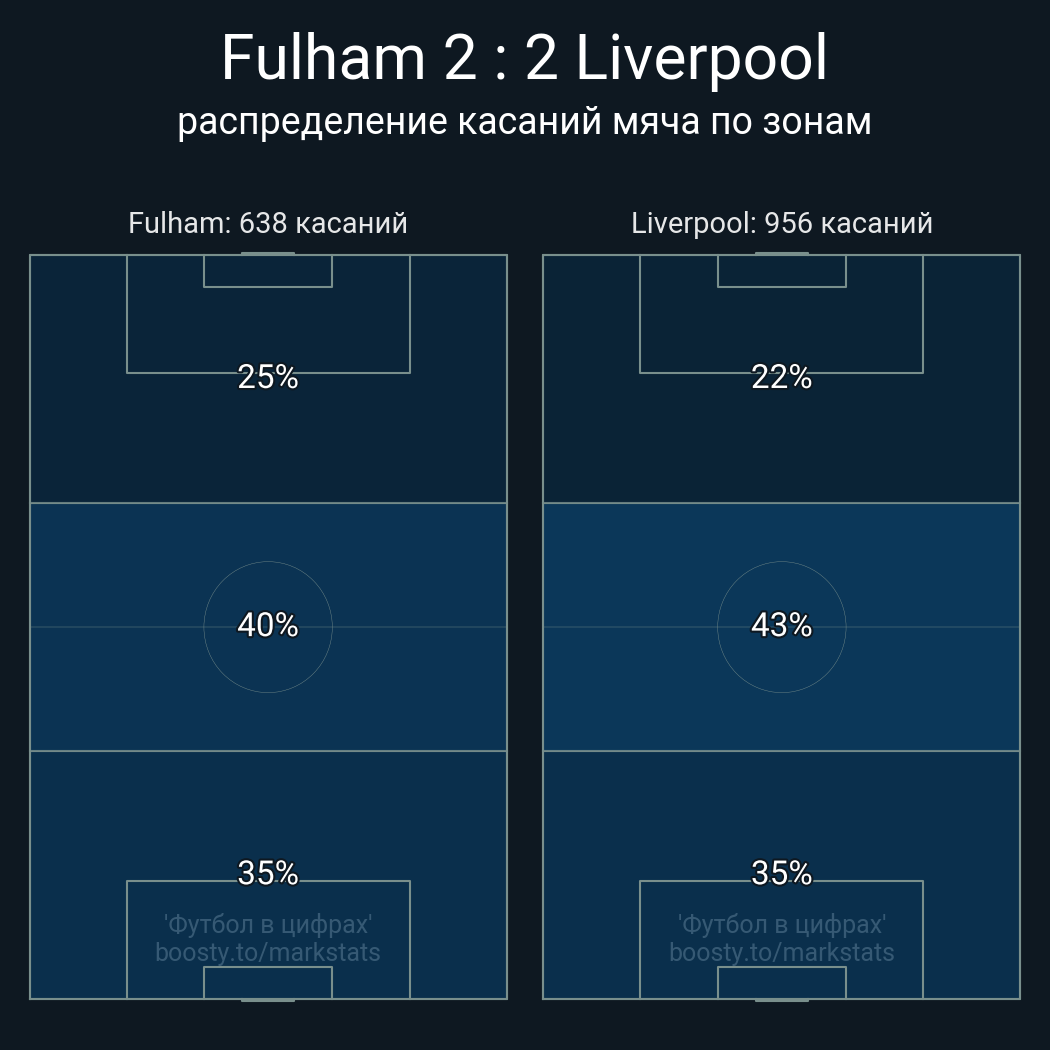Click the top six-yard box on Fulham's pitch
This screenshot has width=1050, height=1050.
click(x=268, y=271)
